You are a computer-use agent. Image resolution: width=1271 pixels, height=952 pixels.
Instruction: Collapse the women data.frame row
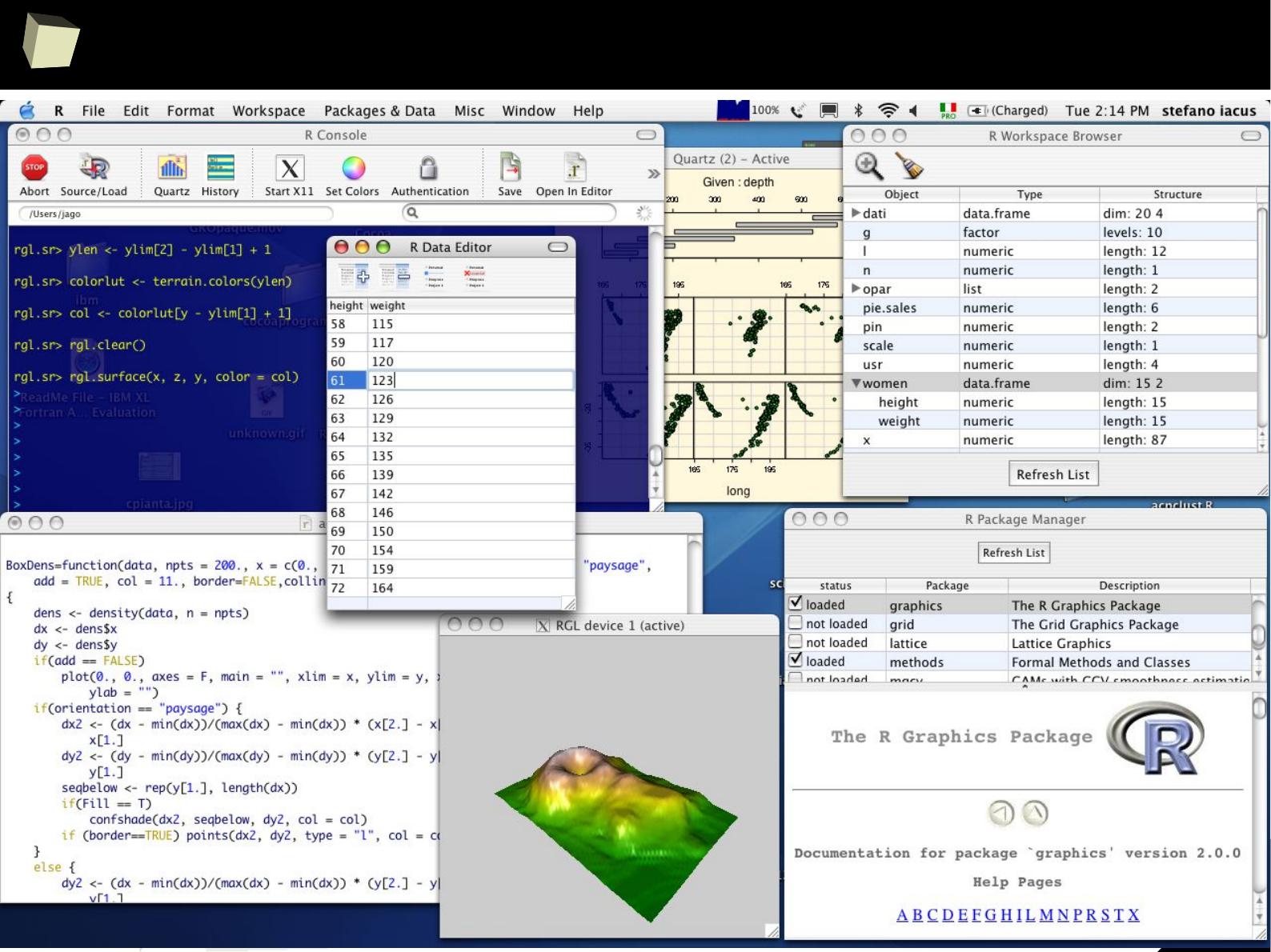coord(856,383)
